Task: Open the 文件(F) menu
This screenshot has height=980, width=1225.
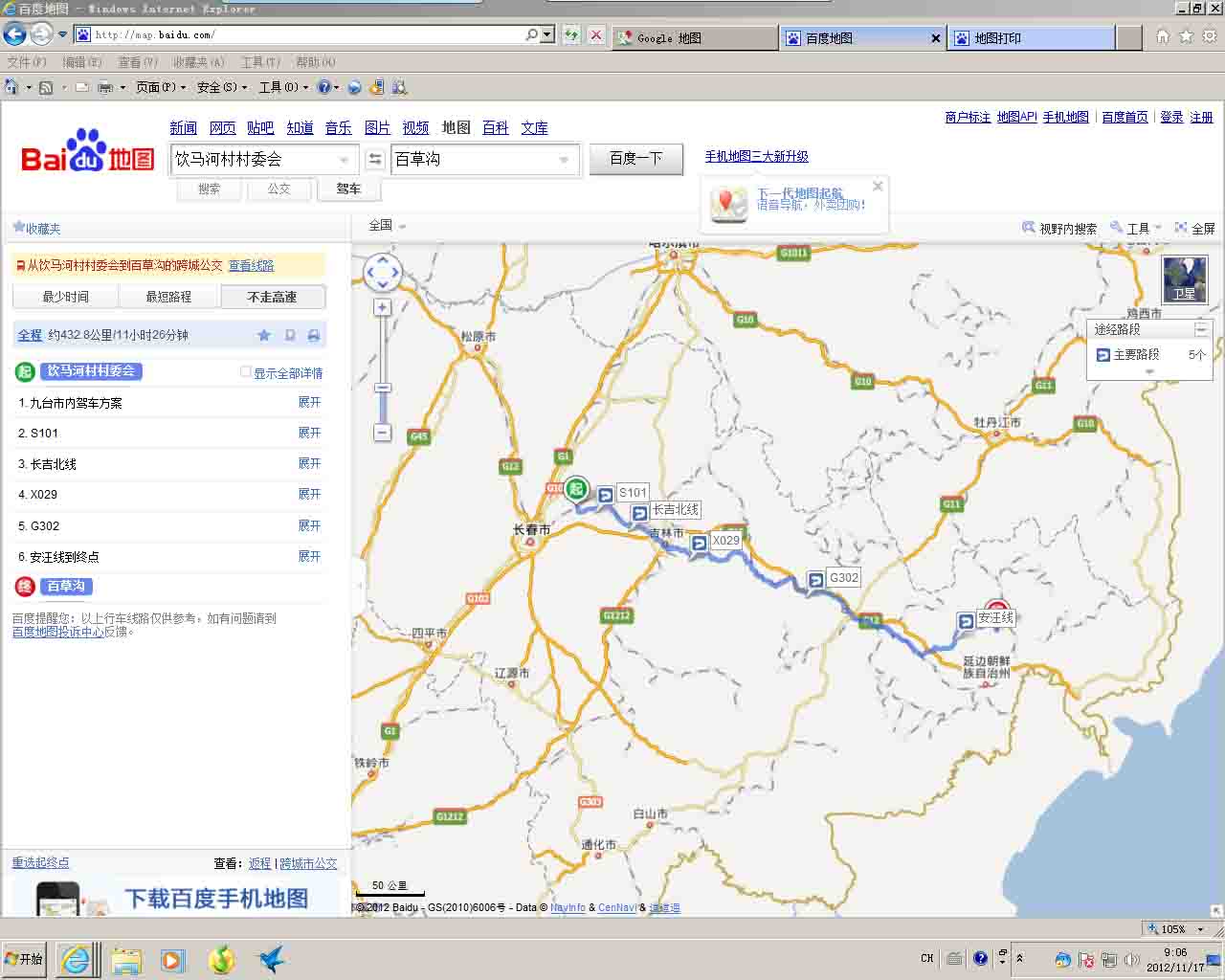Action: pos(26,62)
